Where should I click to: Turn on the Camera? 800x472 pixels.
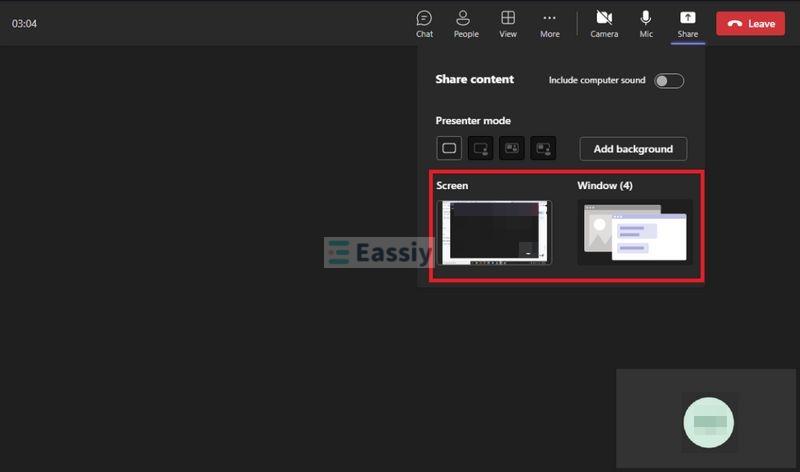coord(604,23)
